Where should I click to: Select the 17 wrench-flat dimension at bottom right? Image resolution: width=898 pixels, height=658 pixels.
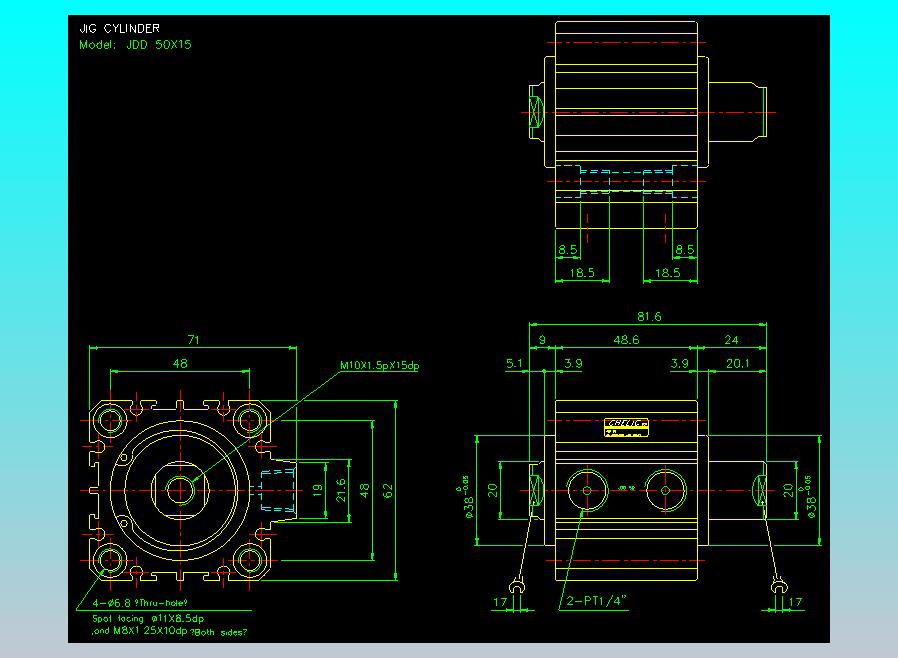795,602
